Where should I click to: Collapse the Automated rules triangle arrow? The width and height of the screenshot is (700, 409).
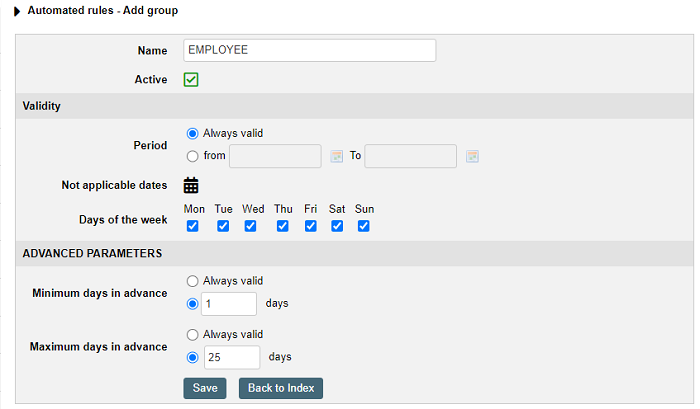tap(17, 11)
